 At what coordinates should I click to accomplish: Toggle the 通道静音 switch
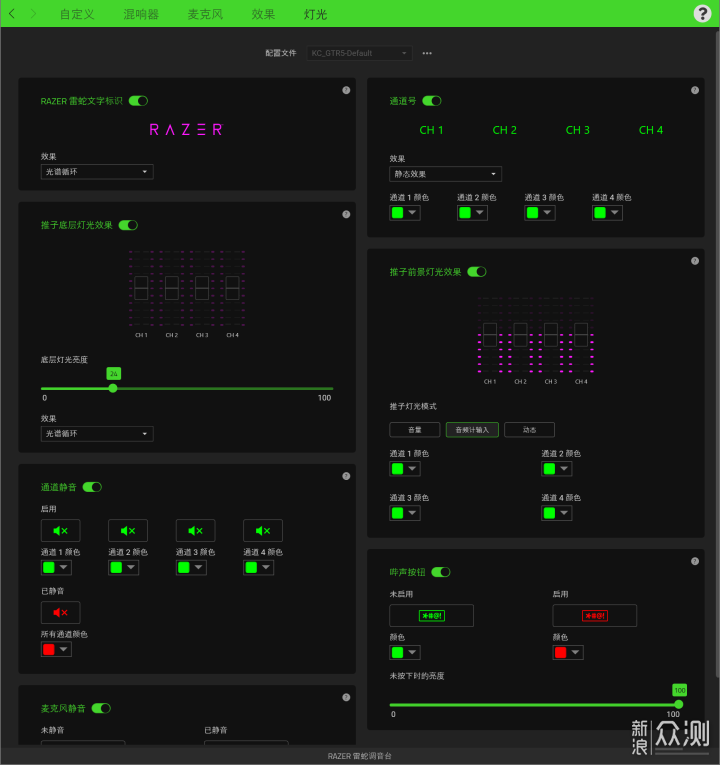(x=92, y=487)
